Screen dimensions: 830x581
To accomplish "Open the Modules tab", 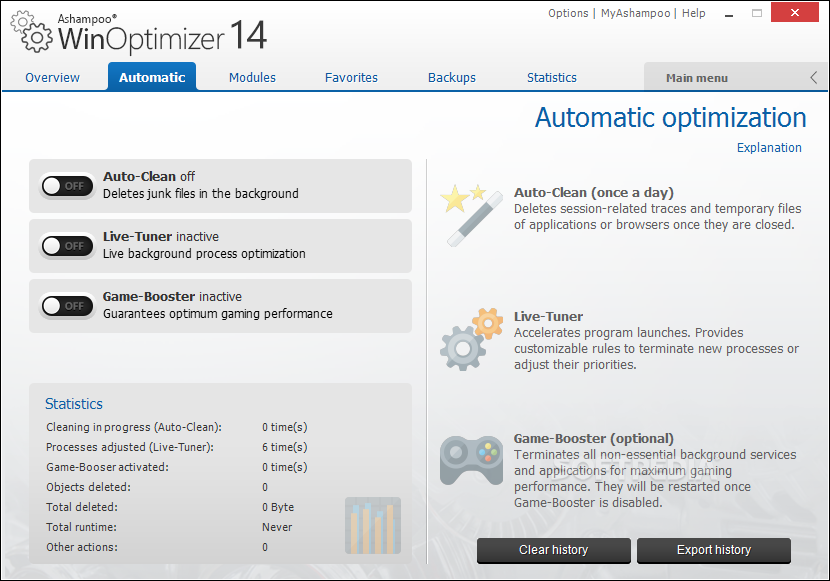I will click(252, 78).
